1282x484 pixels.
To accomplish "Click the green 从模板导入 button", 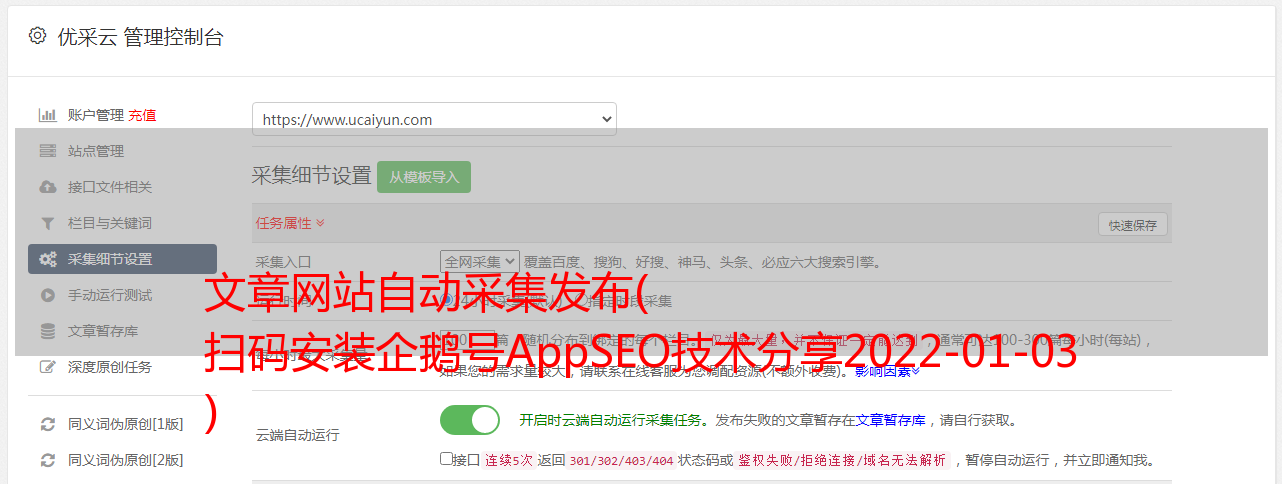I will pos(424,177).
